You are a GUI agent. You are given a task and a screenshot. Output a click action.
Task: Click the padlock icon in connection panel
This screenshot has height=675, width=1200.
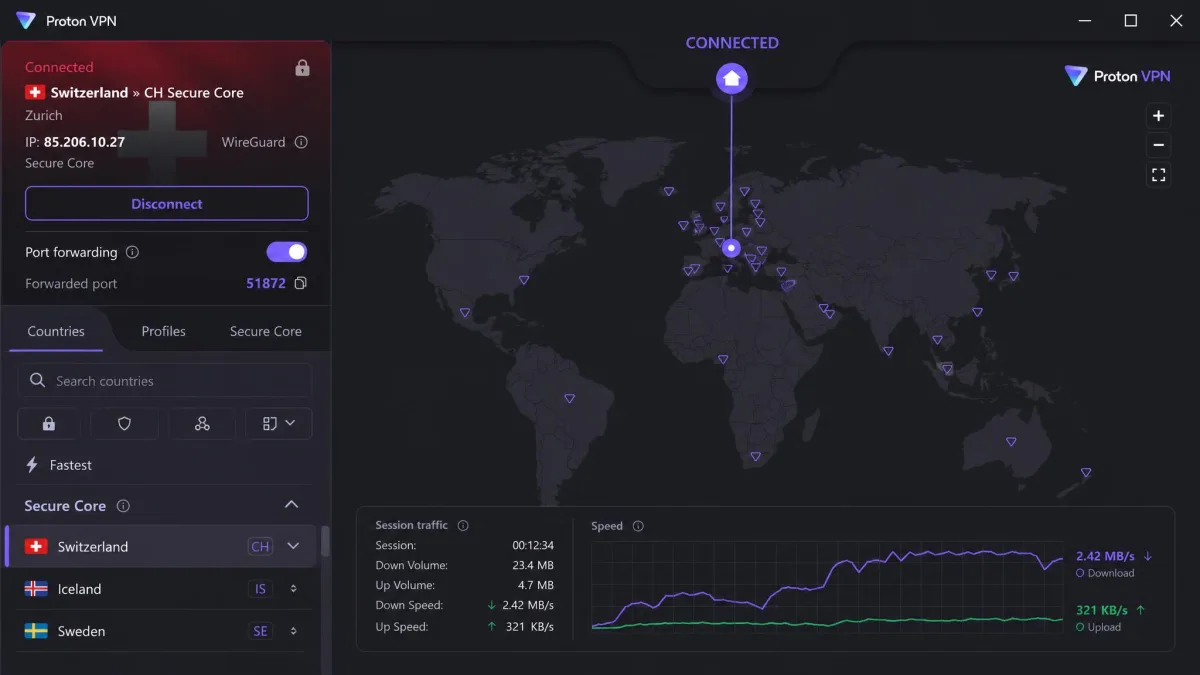click(302, 68)
